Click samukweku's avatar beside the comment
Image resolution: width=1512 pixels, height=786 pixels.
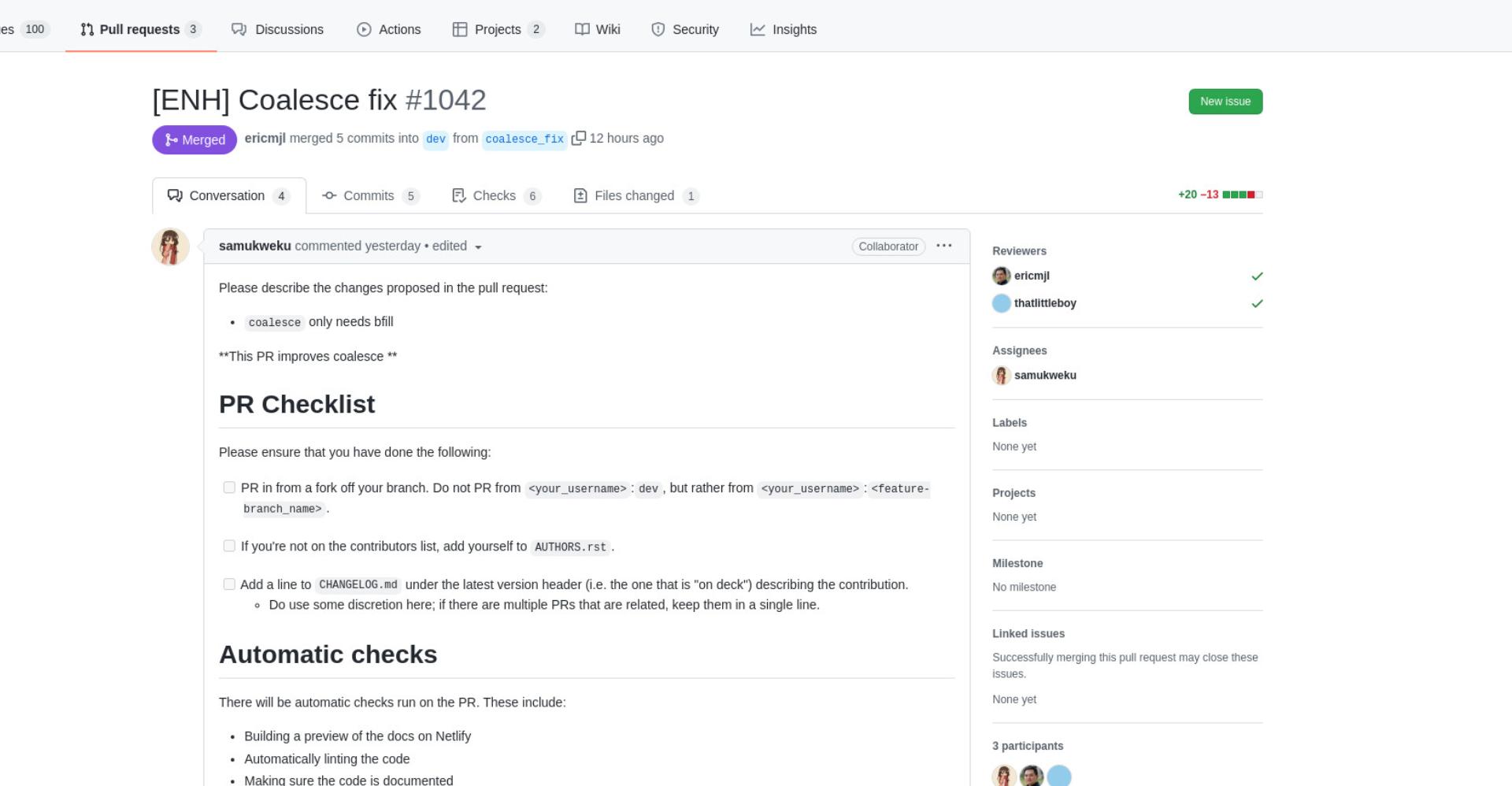click(170, 247)
